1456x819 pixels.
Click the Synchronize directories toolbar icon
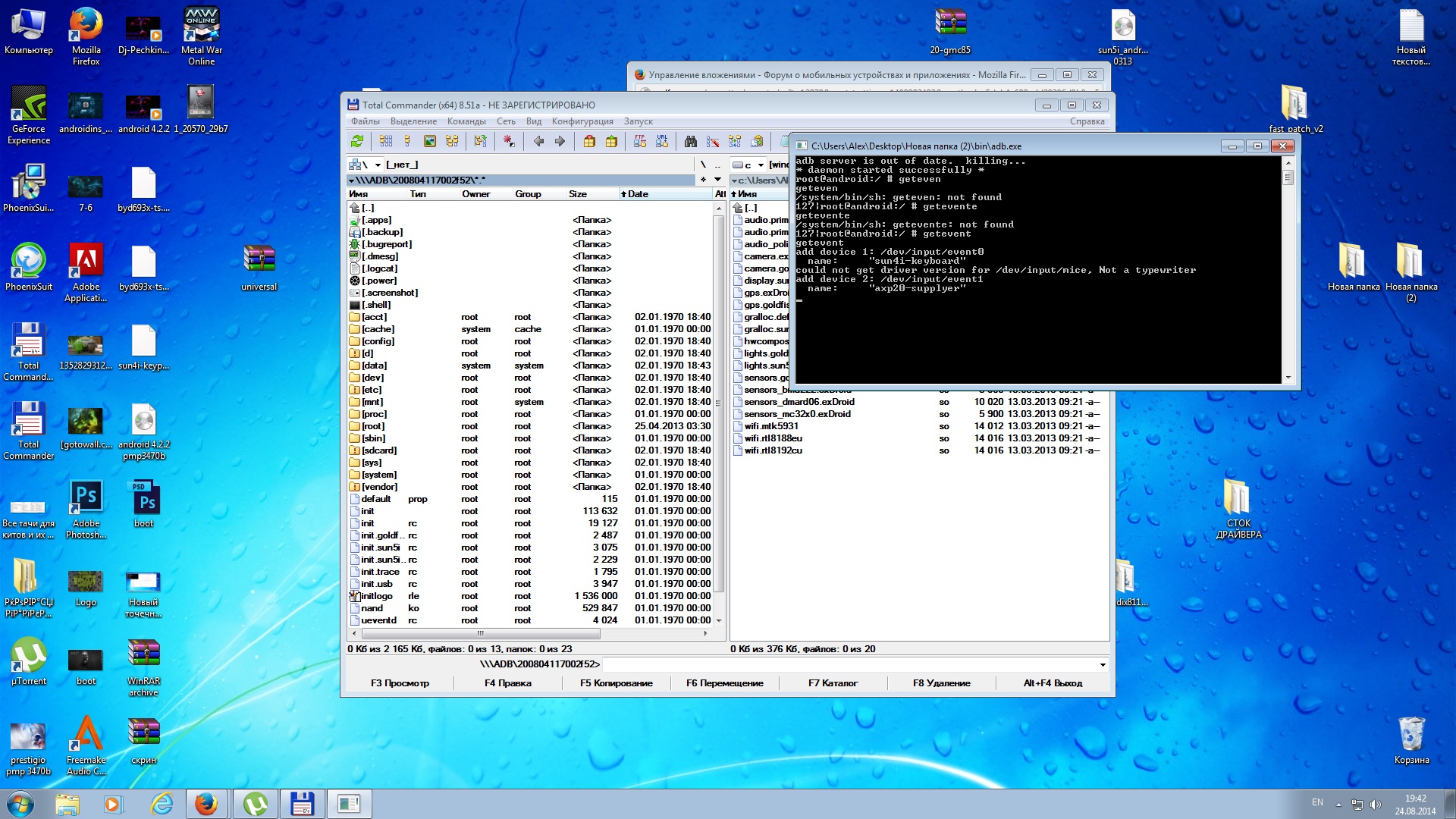[x=735, y=141]
